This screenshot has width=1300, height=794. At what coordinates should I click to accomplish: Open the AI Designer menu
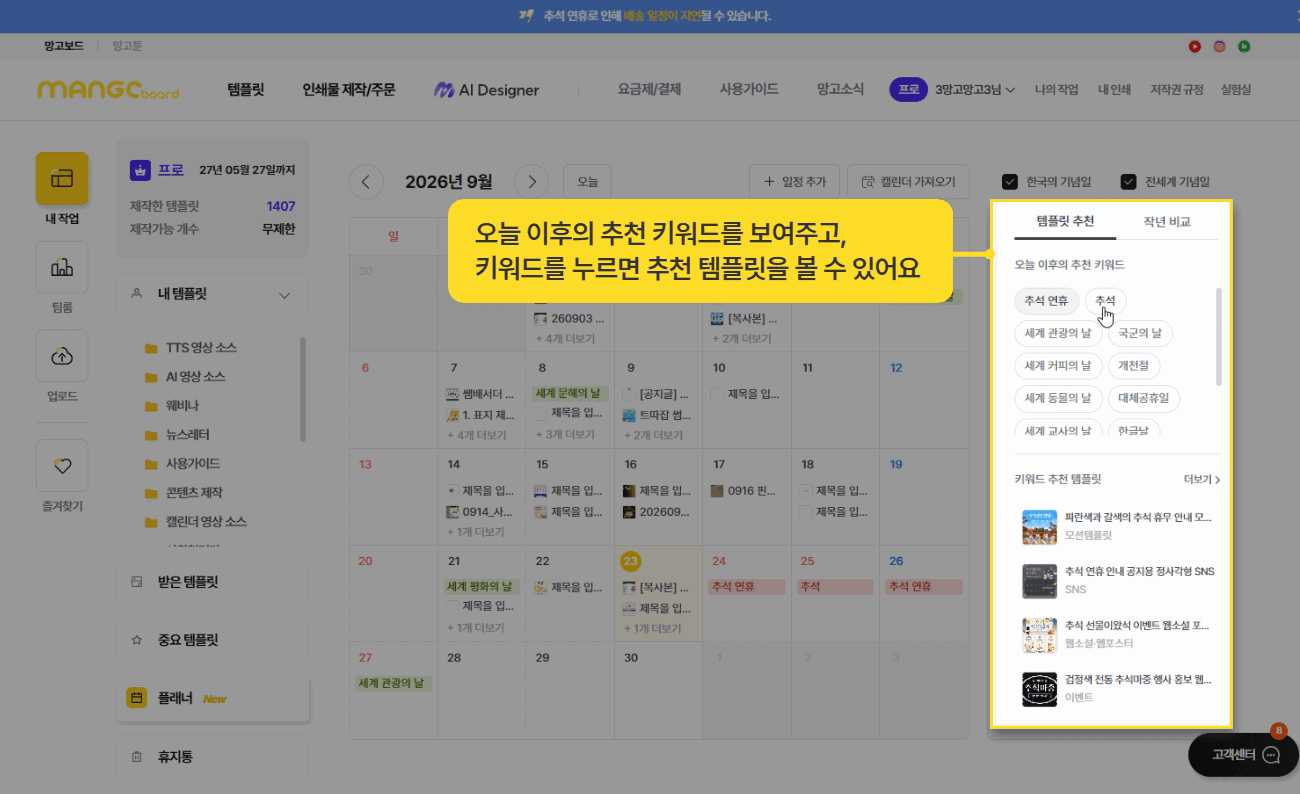click(486, 90)
